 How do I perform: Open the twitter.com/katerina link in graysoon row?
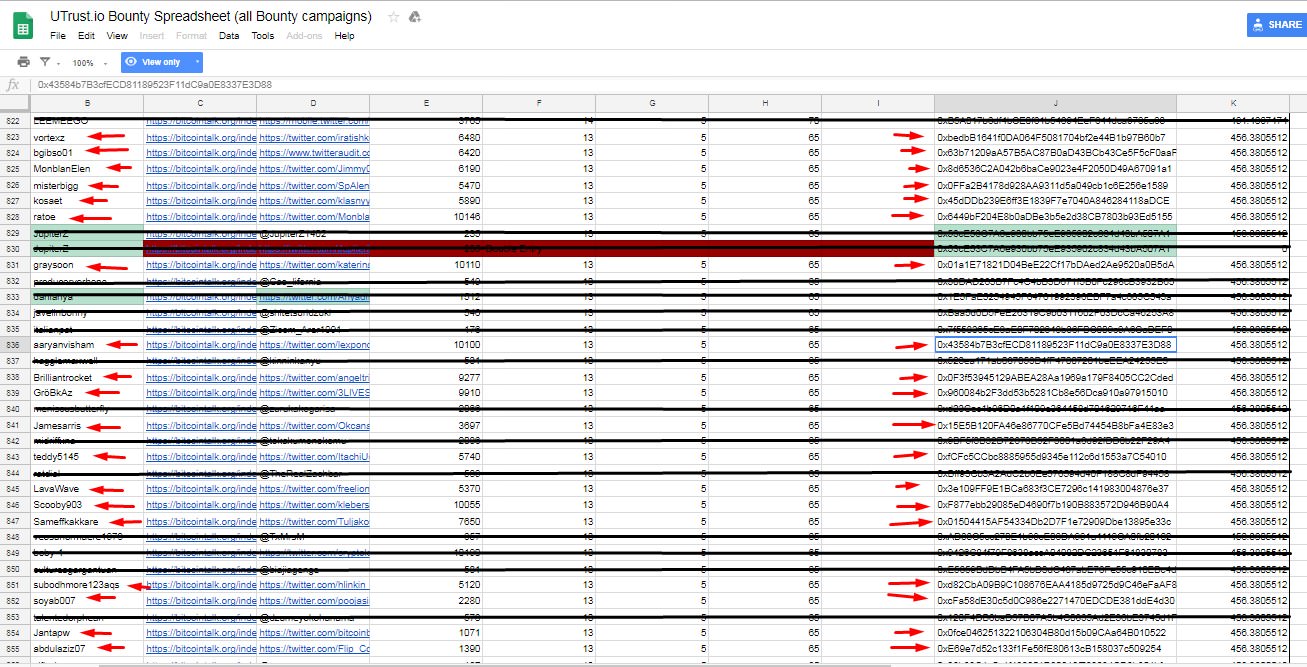314,265
